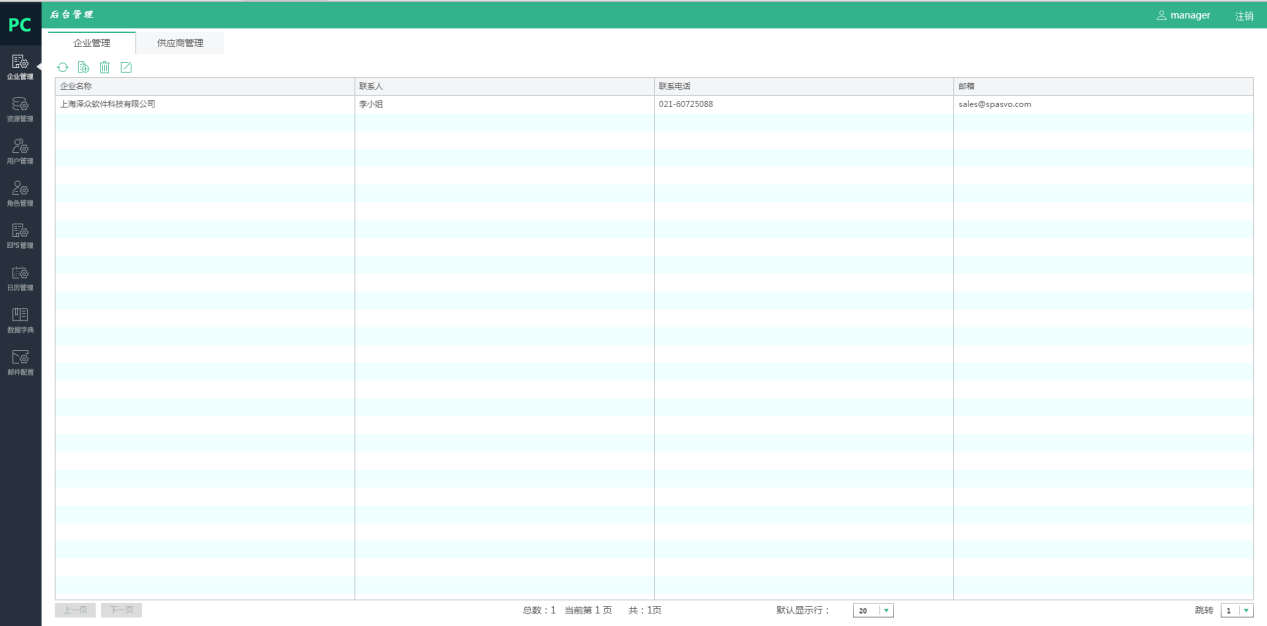
Task: Open 用户管理 in the sidebar
Action: (20, 150)
